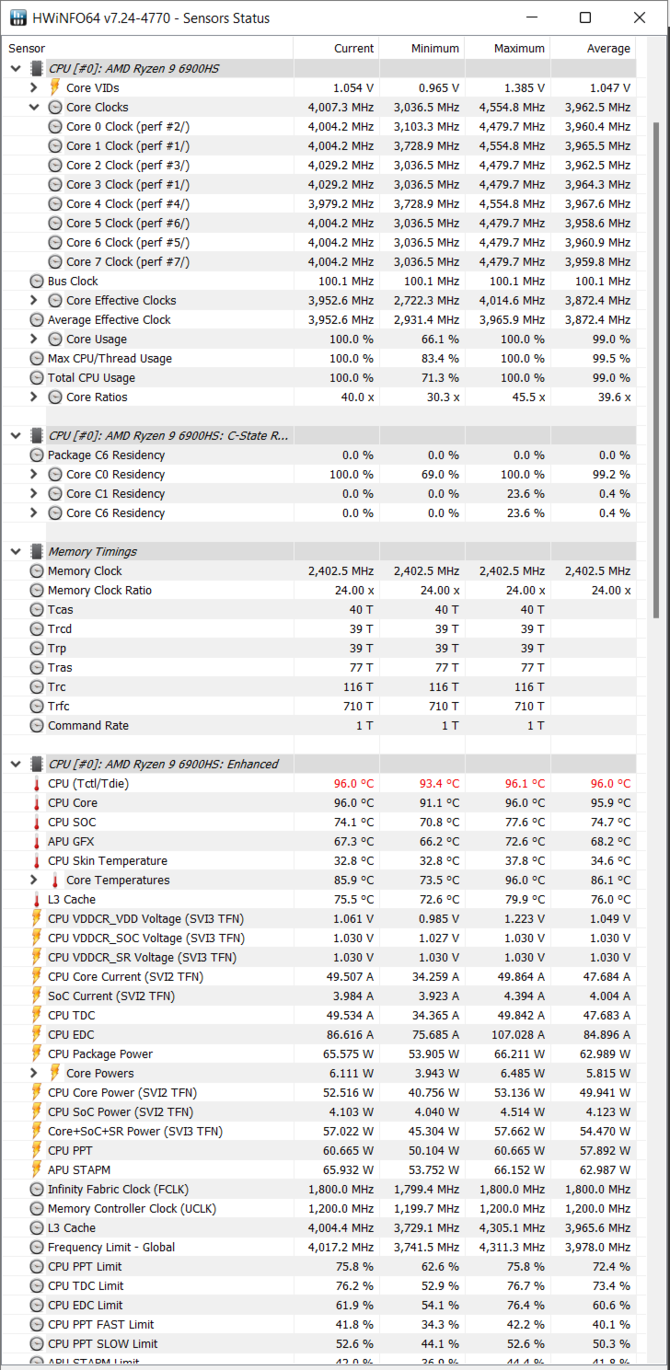Click the clock icon of Core 4 Clock

coord(55,204)
